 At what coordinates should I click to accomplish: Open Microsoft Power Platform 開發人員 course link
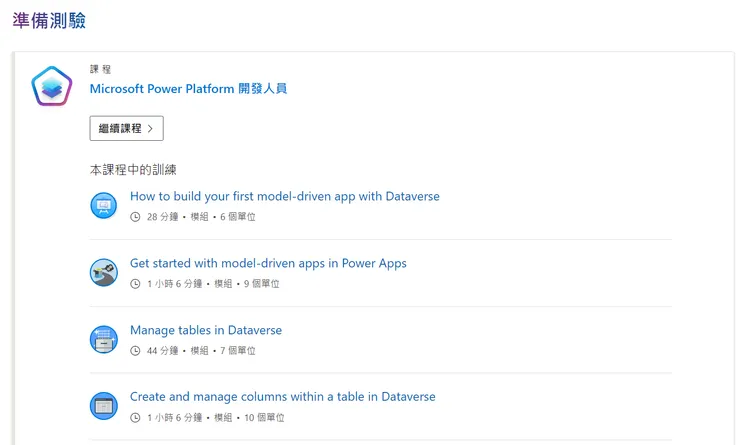(188, 89)
